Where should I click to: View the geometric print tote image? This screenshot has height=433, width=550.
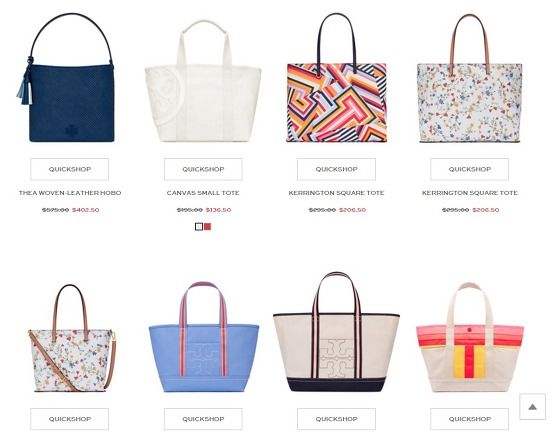coord(337,78)
